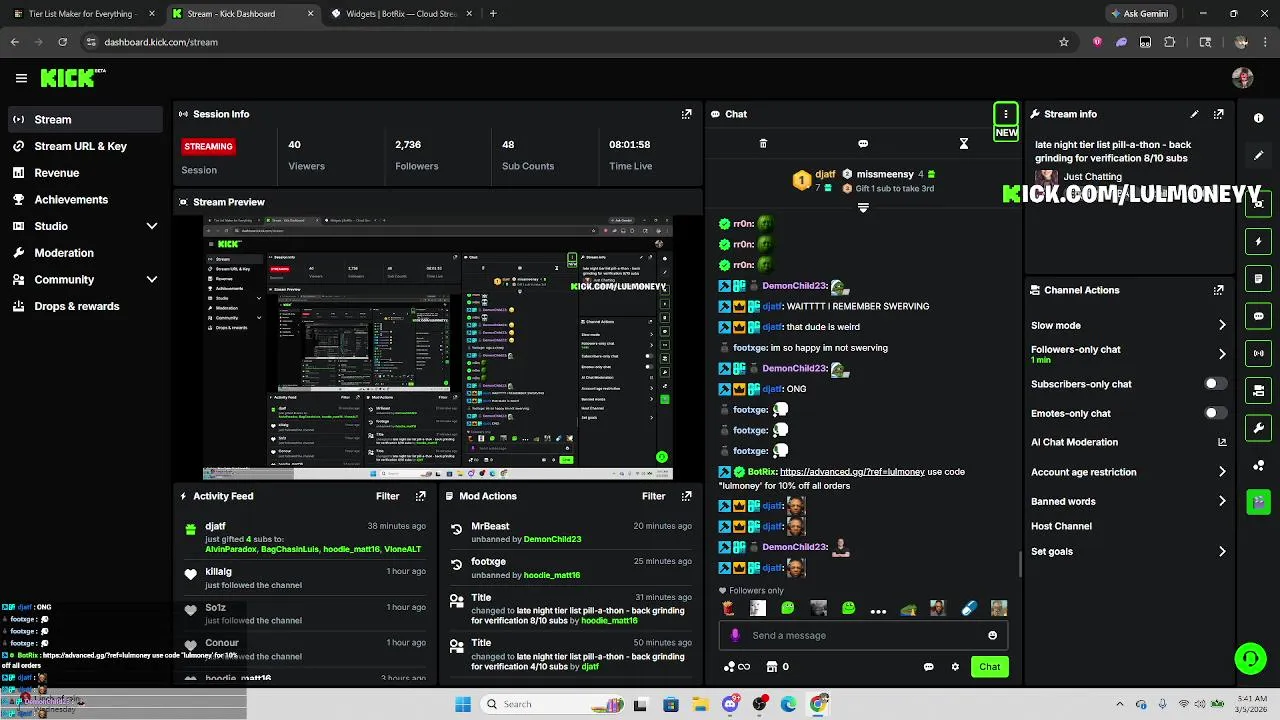
Task: Select Stream in left sidebar
Action: 84,119
